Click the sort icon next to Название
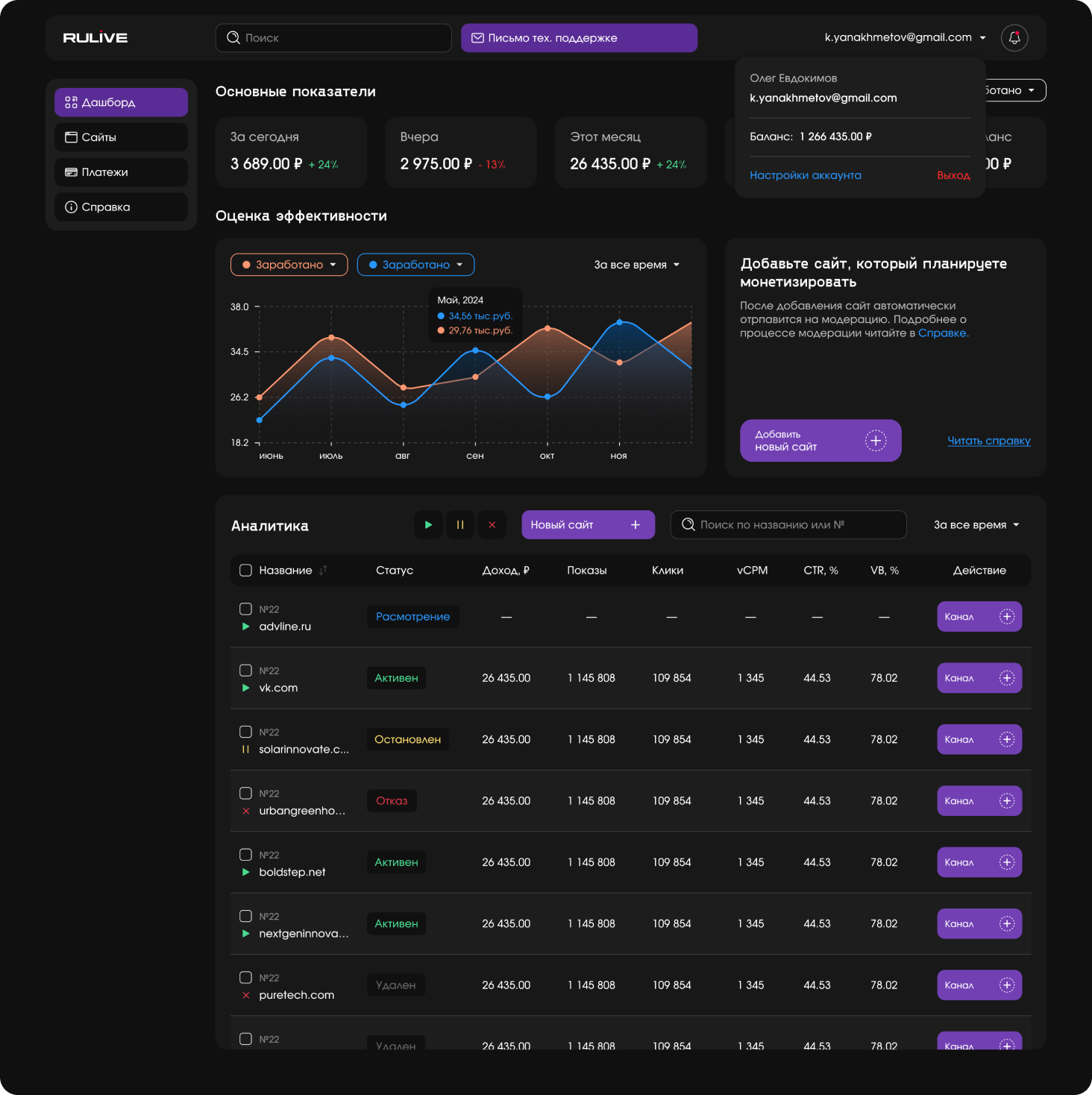Screen dimensions: 1092x1095 [x=323, y=571]
